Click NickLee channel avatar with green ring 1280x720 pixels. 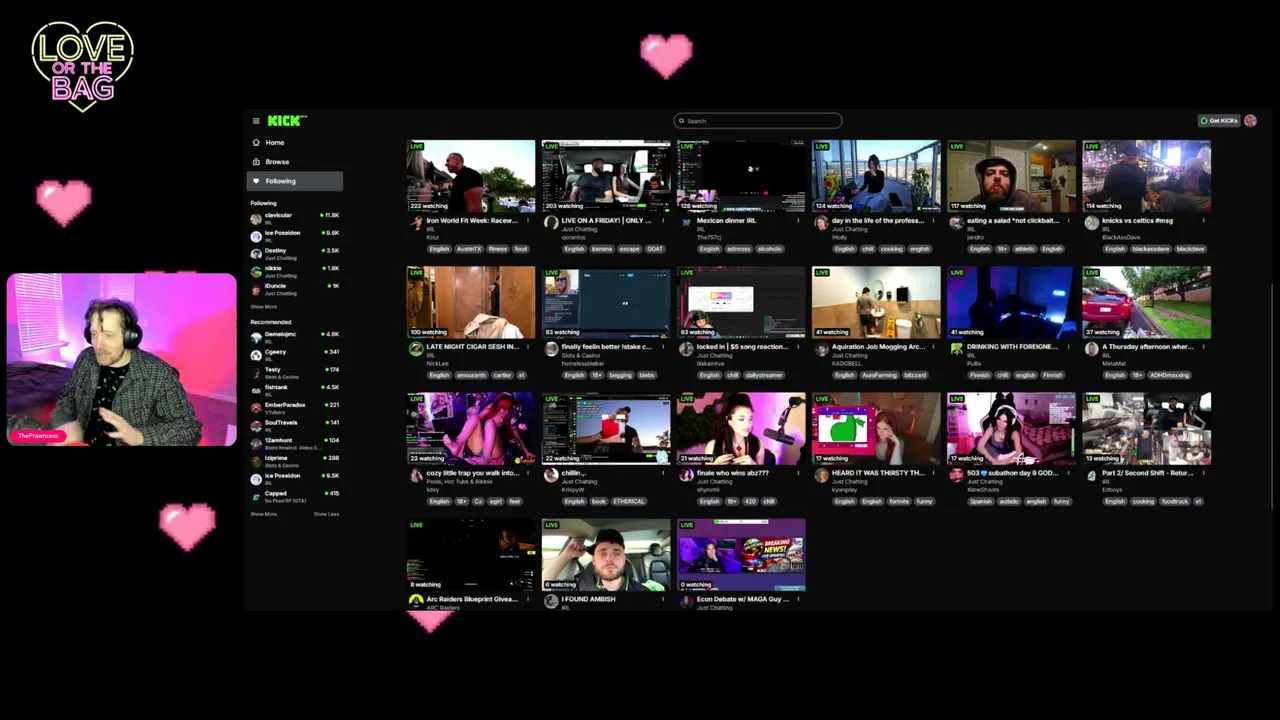coord(416,349)
